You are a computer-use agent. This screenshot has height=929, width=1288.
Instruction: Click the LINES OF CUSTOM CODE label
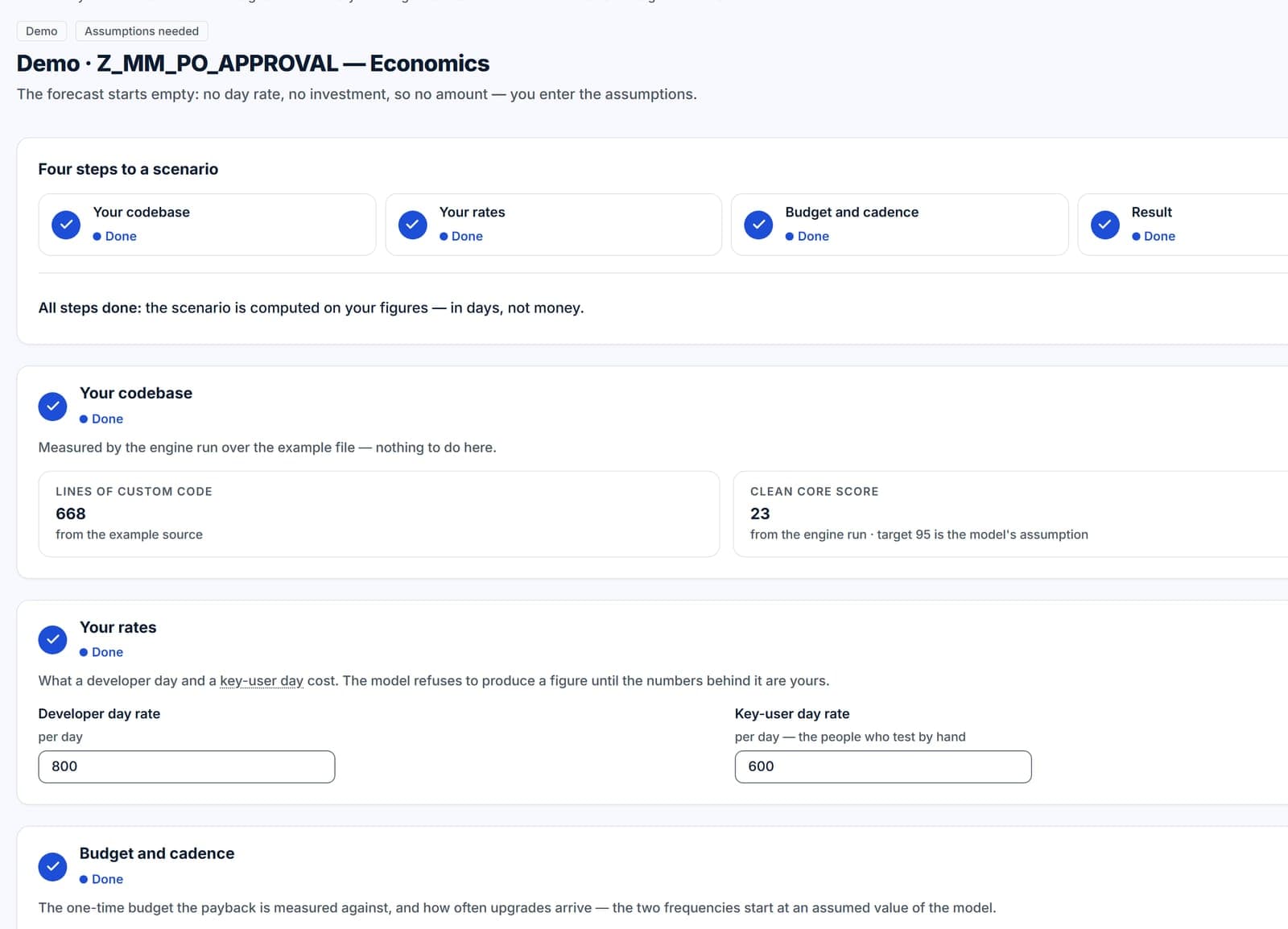click(134, 492)
